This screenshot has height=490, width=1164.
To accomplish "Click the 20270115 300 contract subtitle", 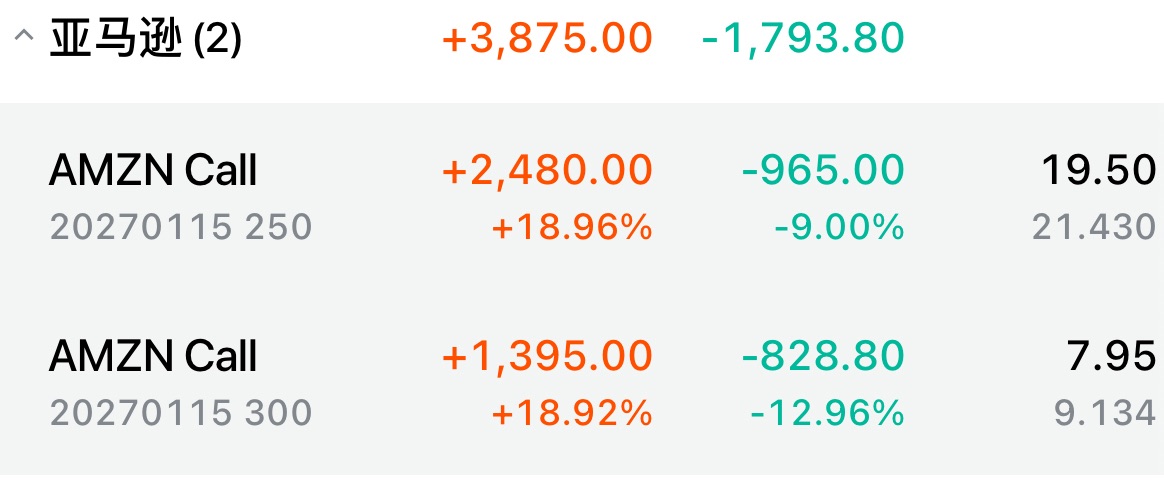I will 181,412.
